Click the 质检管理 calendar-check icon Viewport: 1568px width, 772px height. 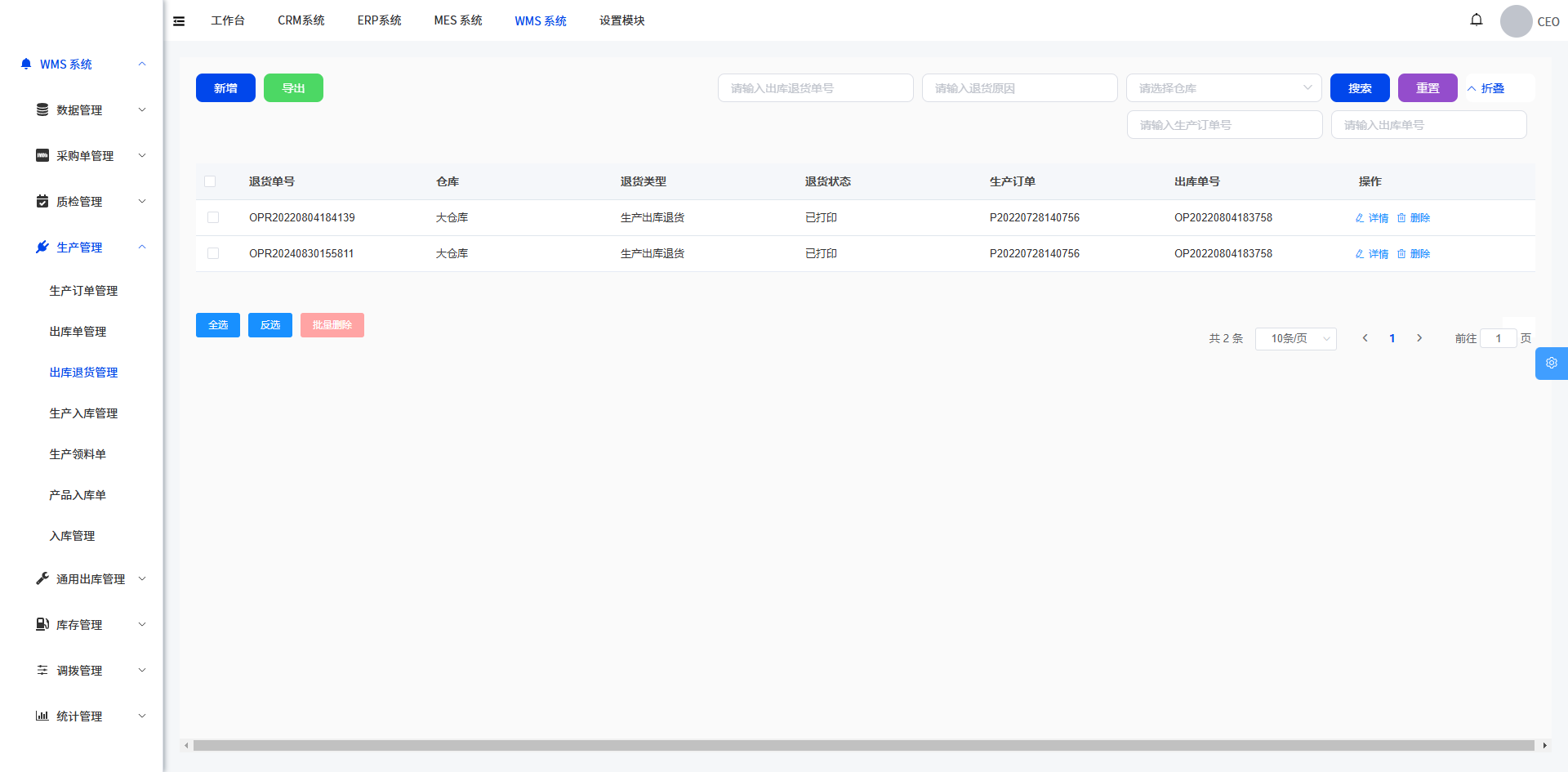coord(42,201)
